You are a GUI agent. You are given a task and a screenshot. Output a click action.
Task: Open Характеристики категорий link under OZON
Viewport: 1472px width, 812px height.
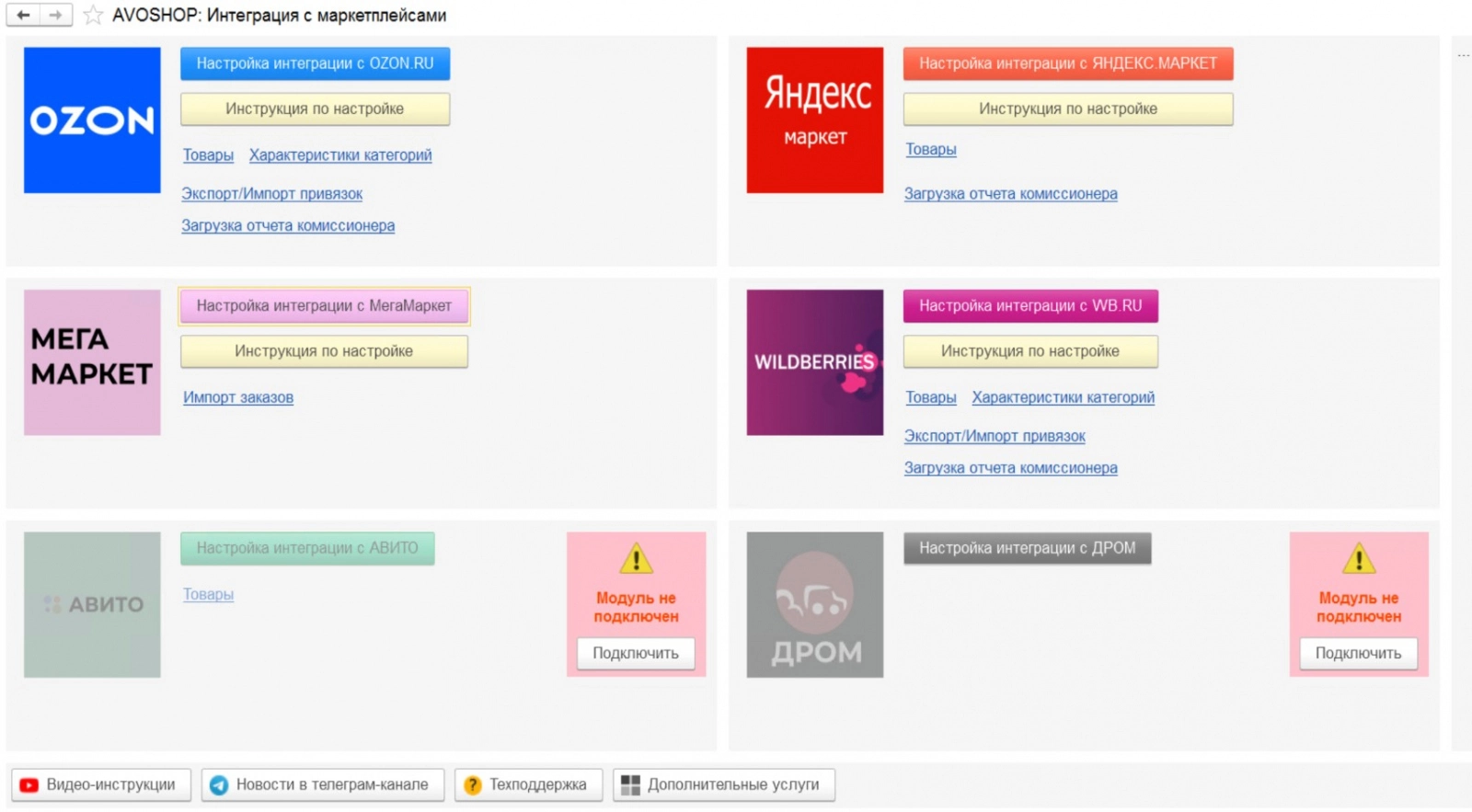(x=340, y=155)
